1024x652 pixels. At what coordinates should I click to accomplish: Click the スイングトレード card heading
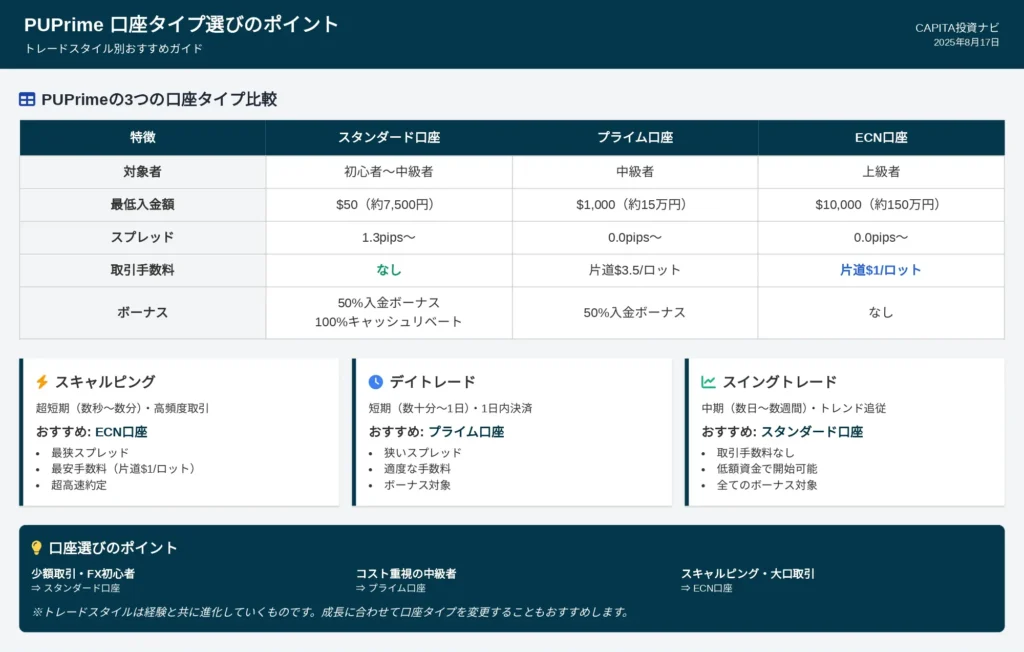point(780,382)
